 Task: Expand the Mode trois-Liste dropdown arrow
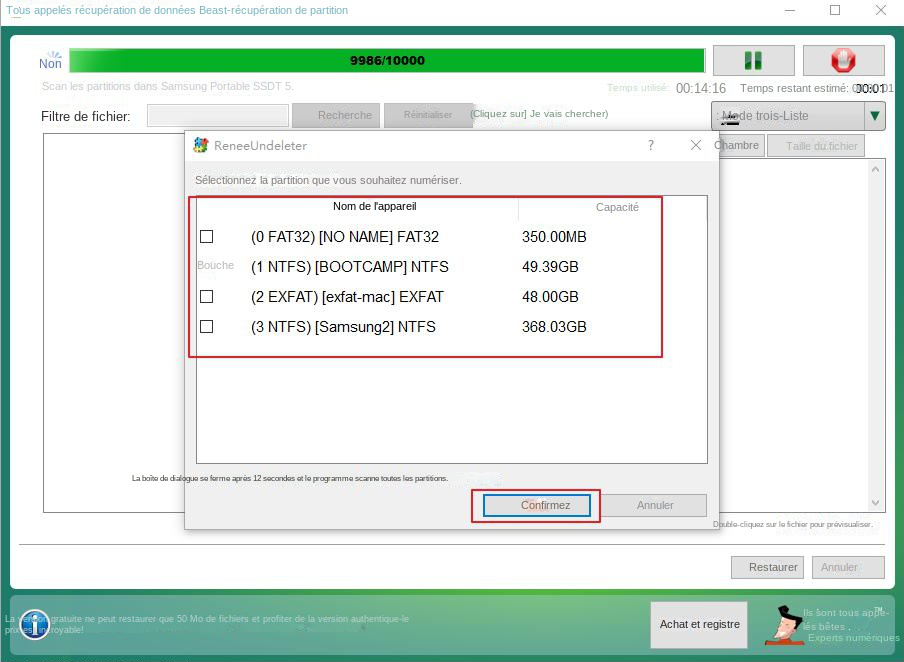coord(875,115)
